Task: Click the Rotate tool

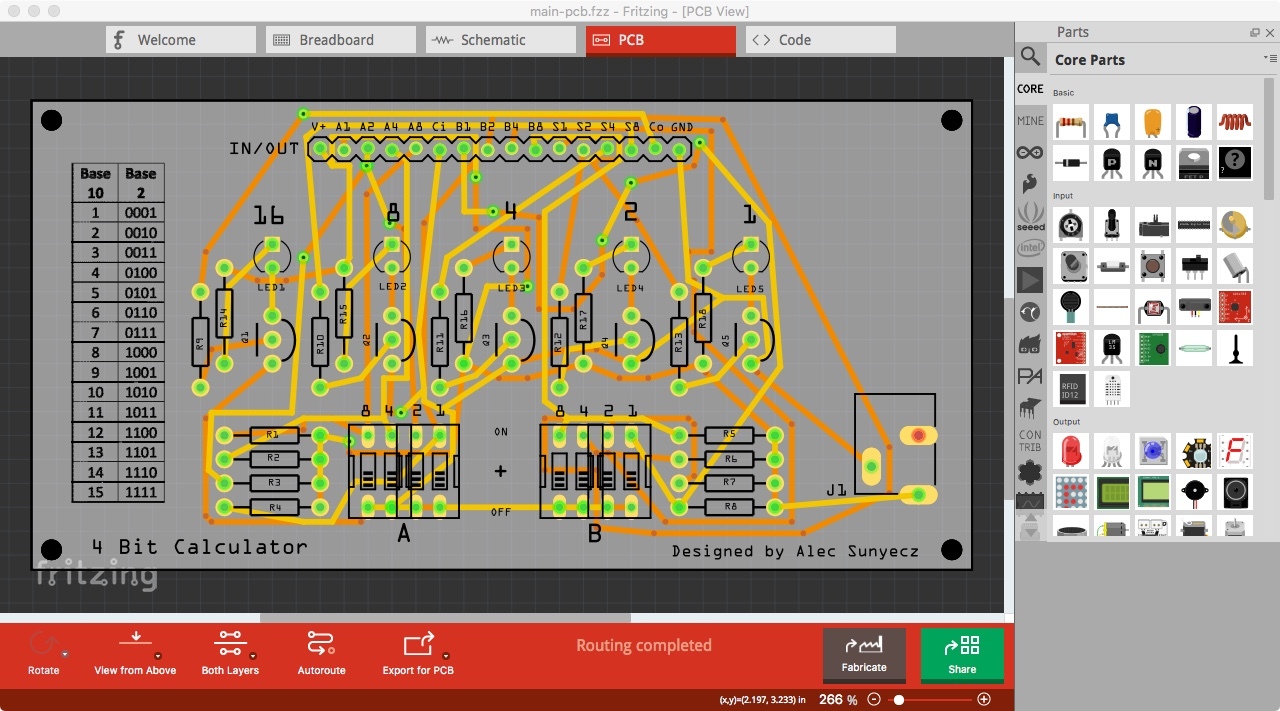Action: (44, 653)
